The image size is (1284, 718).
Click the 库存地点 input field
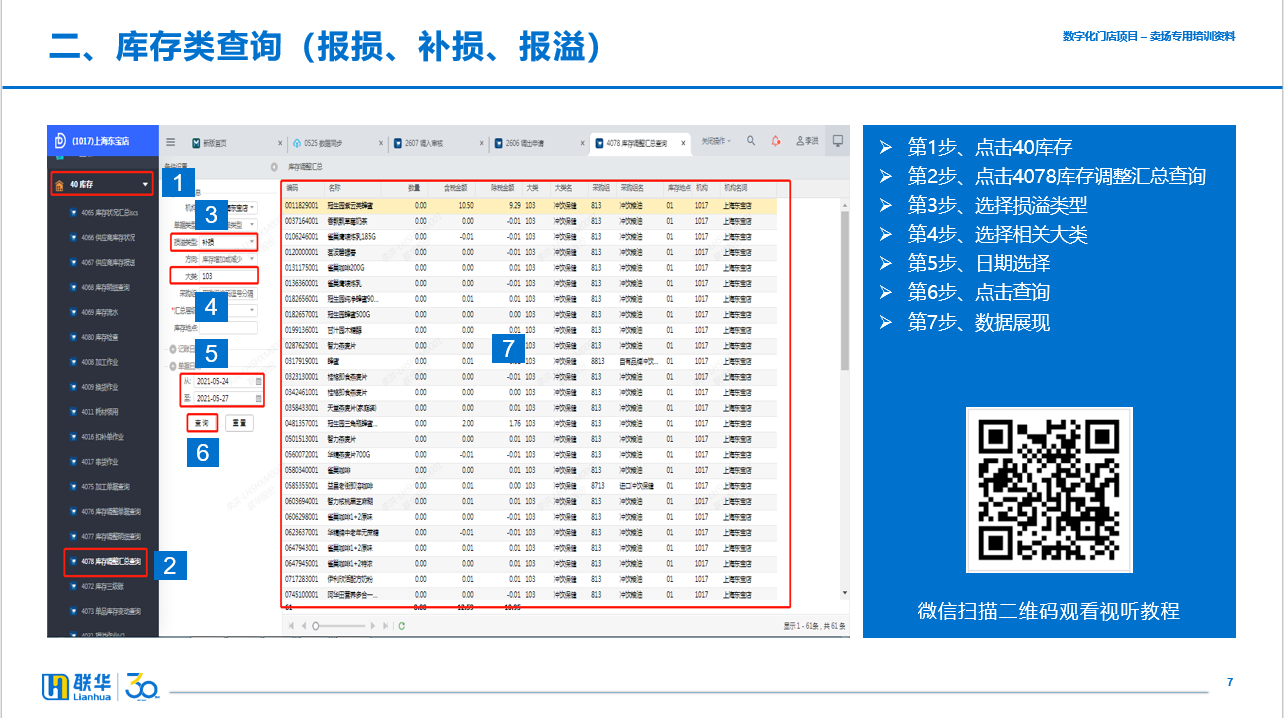[x=227, y=328]
